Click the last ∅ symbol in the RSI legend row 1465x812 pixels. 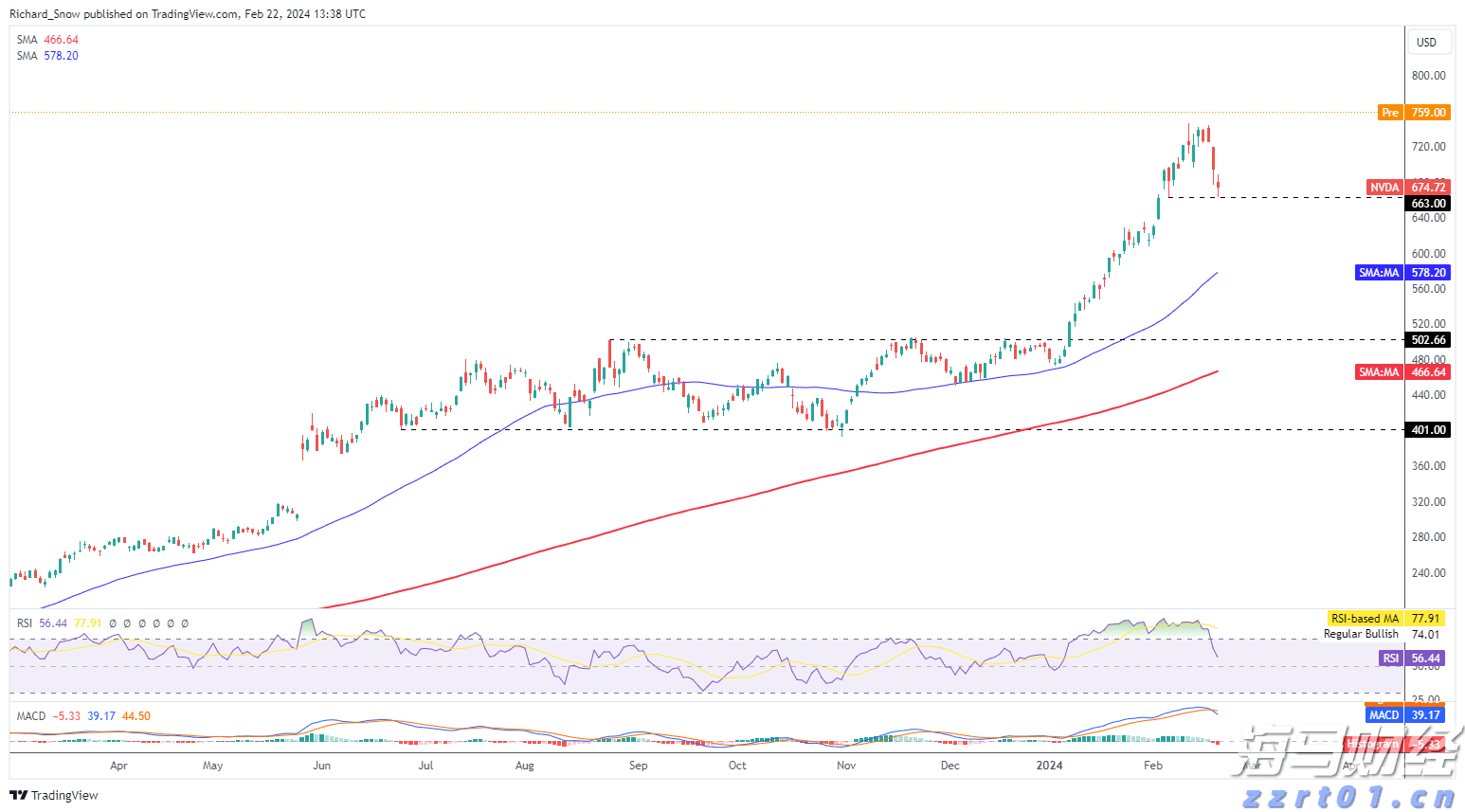point(185,623)
